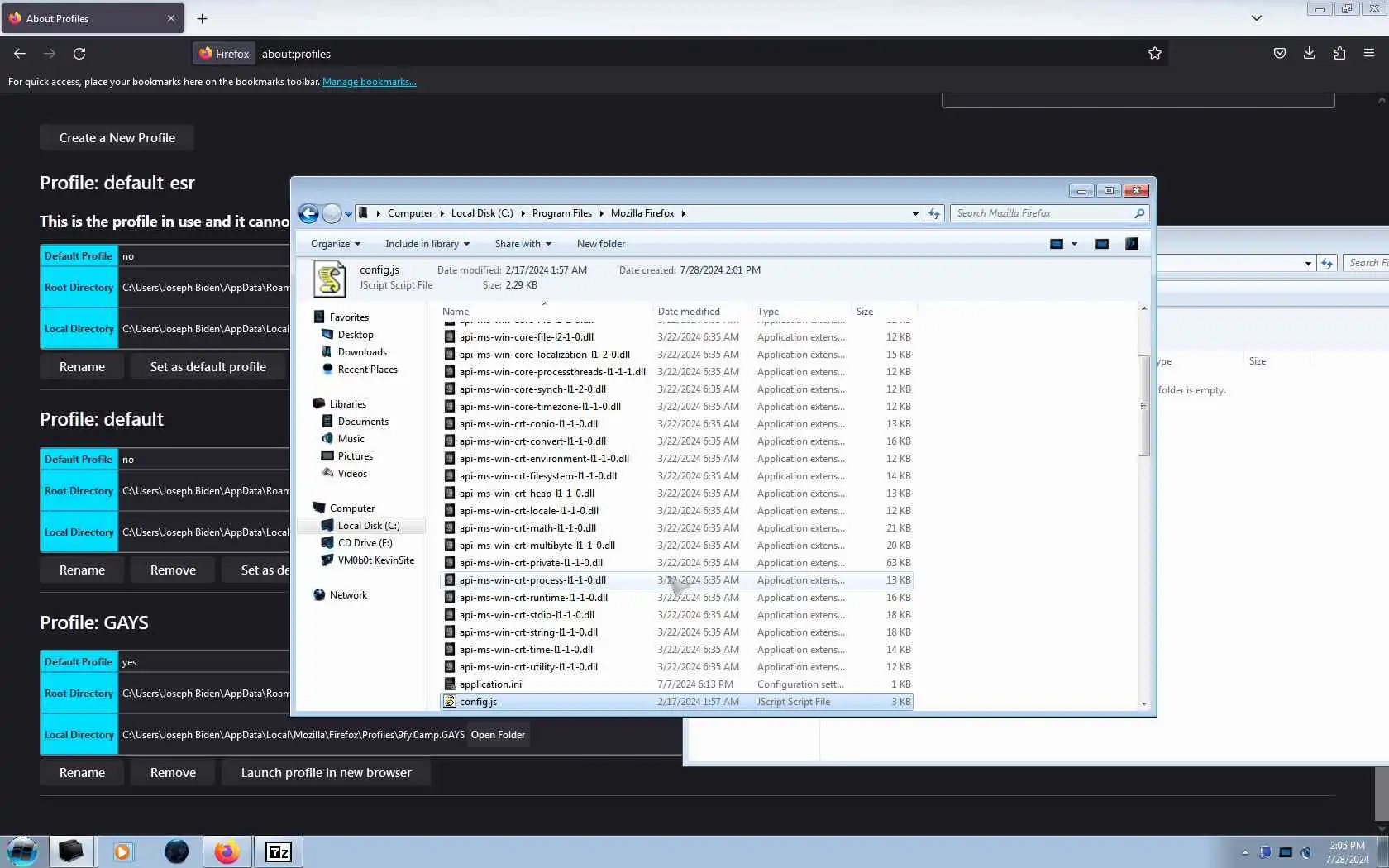Viewport: 1389px width, 868px height.
Task: Click the Manage bookmarks link
Action: [x=370, y=82]
